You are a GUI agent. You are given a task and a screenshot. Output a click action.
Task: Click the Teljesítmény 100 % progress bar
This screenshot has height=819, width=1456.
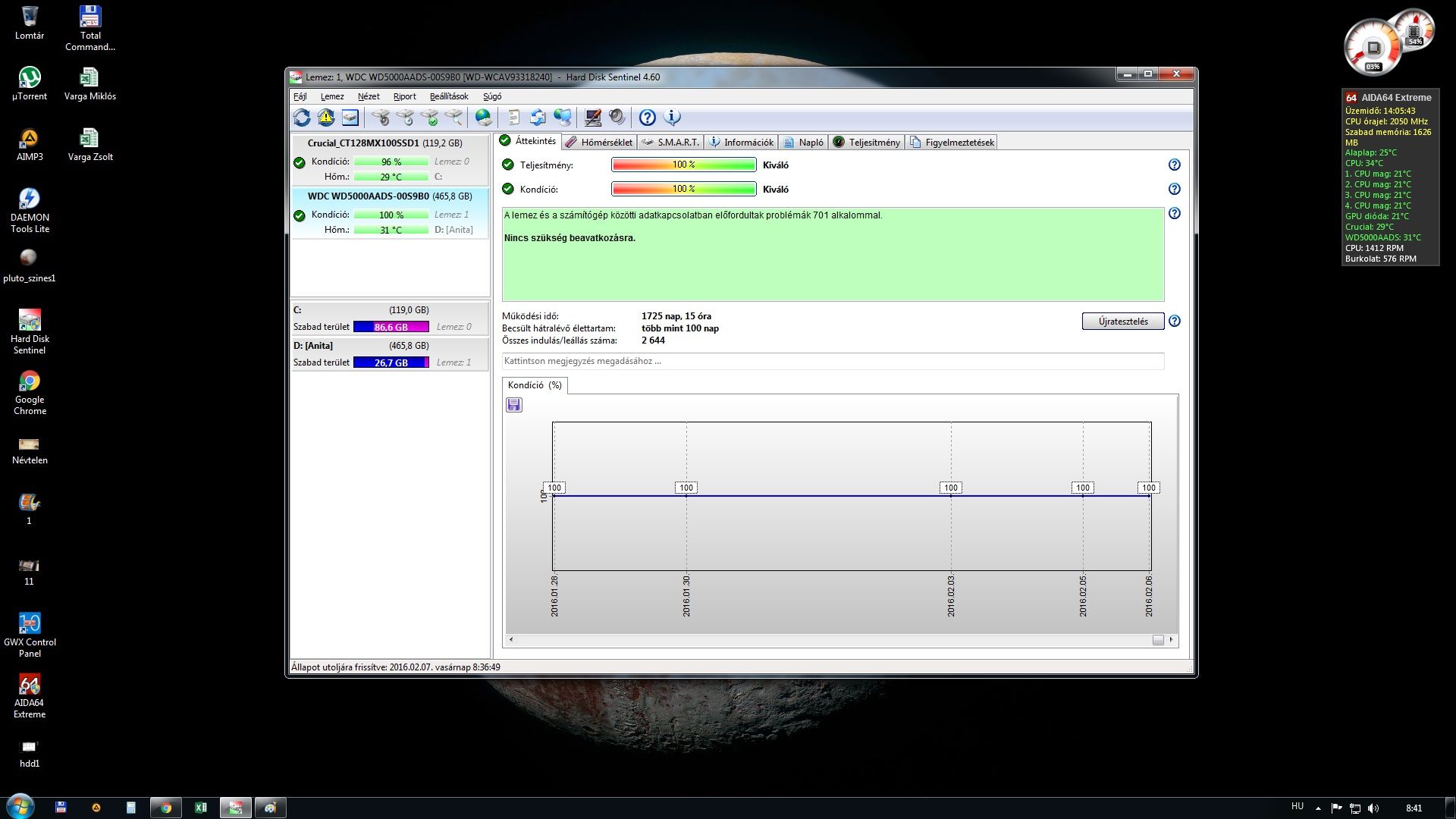(x=683, y=165)
